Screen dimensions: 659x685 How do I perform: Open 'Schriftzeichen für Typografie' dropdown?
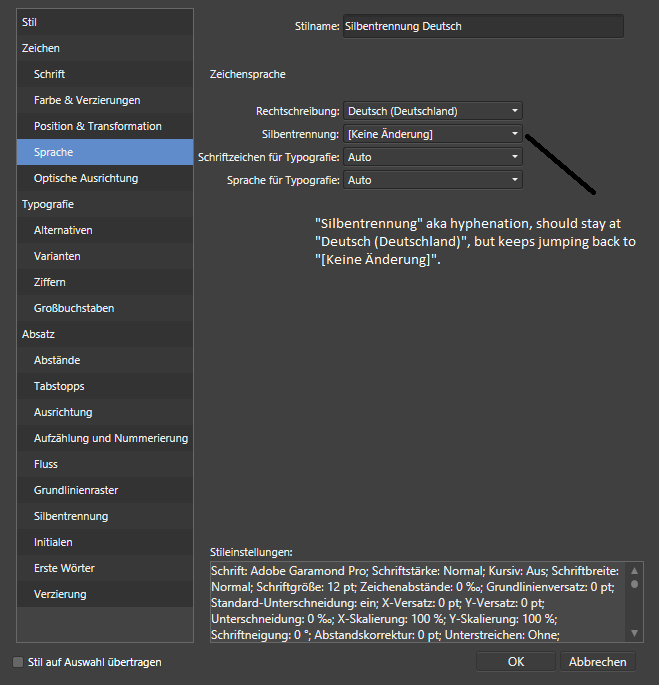pos(433,157)
